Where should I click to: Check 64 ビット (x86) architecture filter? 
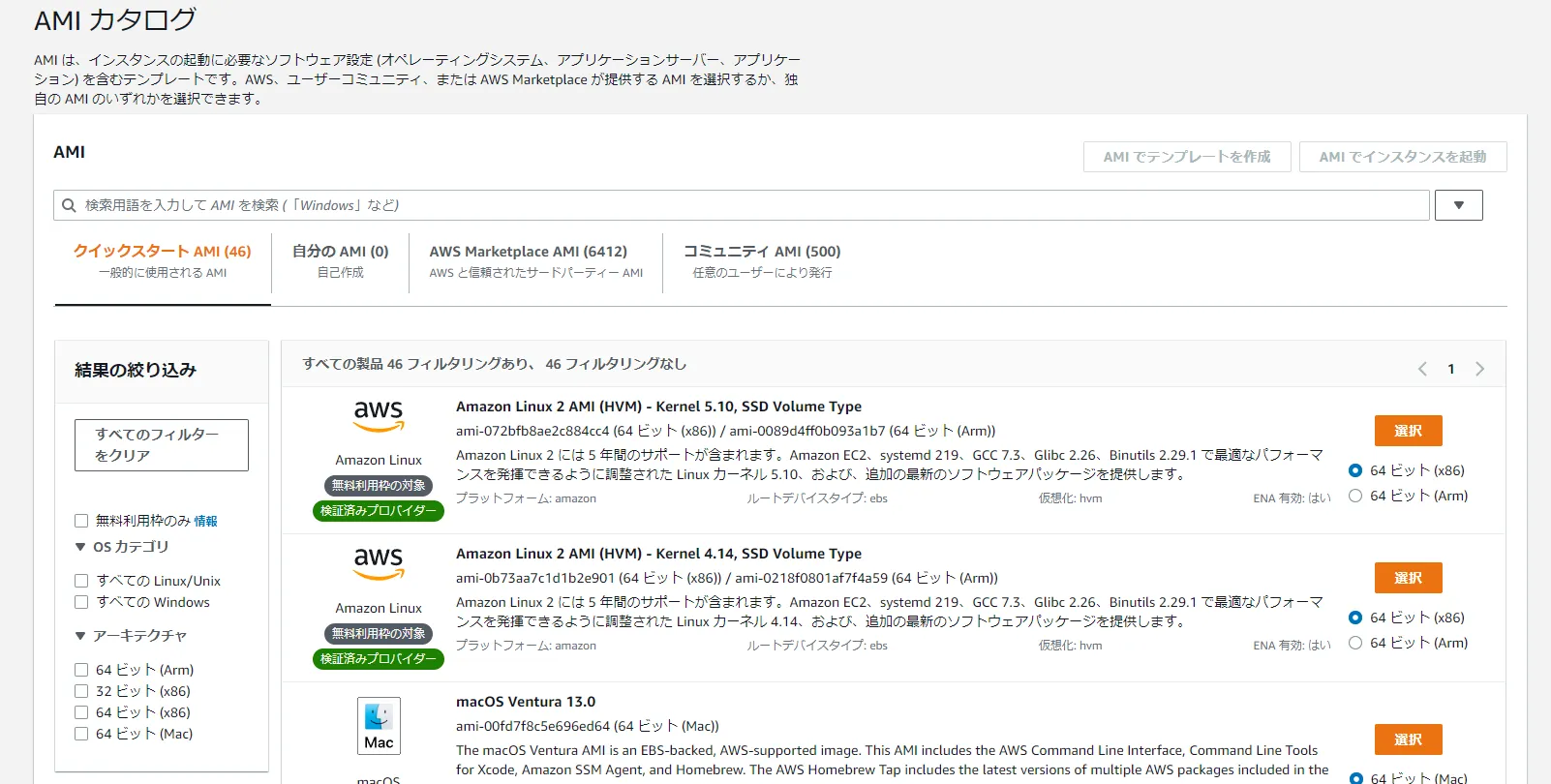tap(81, 712)
